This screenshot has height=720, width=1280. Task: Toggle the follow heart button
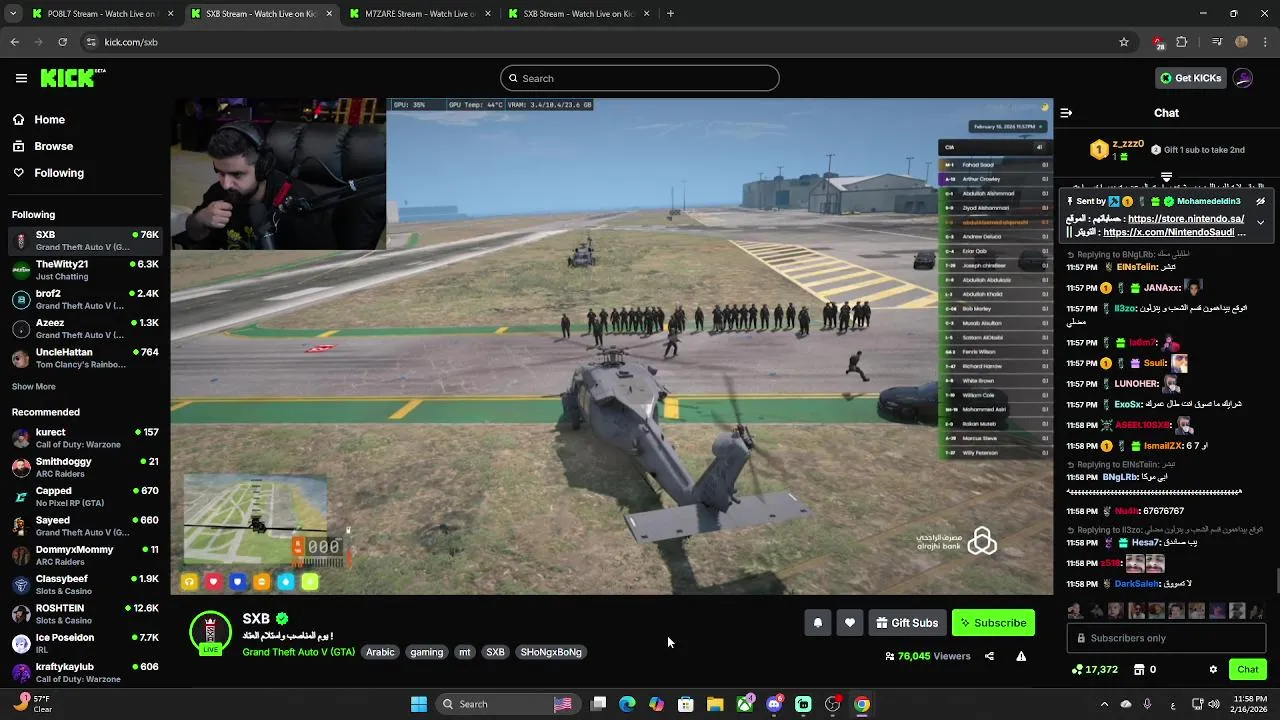[850, 623]
